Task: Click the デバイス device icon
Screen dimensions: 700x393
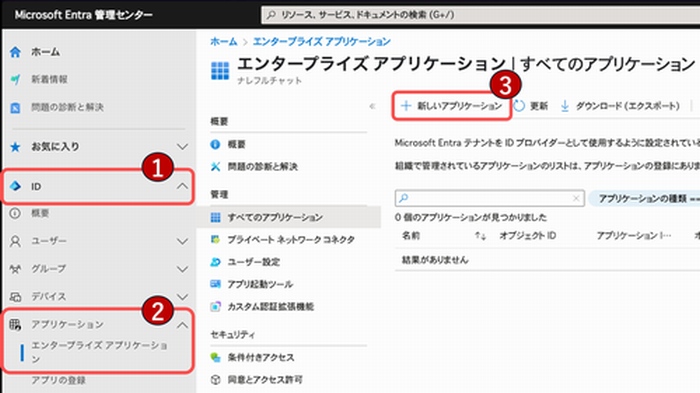Action: point(15,297)
